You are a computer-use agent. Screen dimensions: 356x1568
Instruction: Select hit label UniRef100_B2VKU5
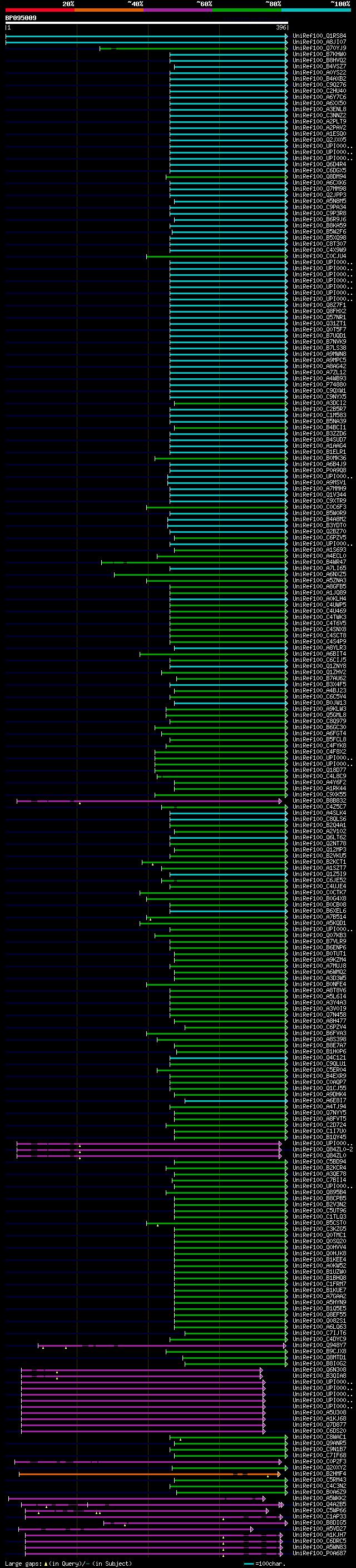tap(319, 855)
